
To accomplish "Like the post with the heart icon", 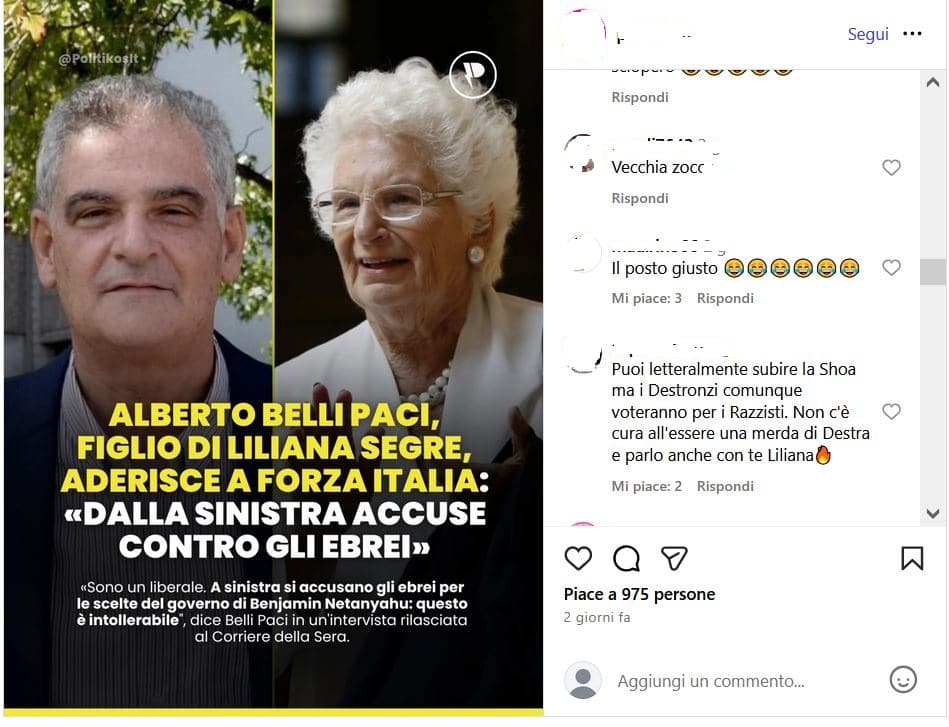I will [578, 558].
